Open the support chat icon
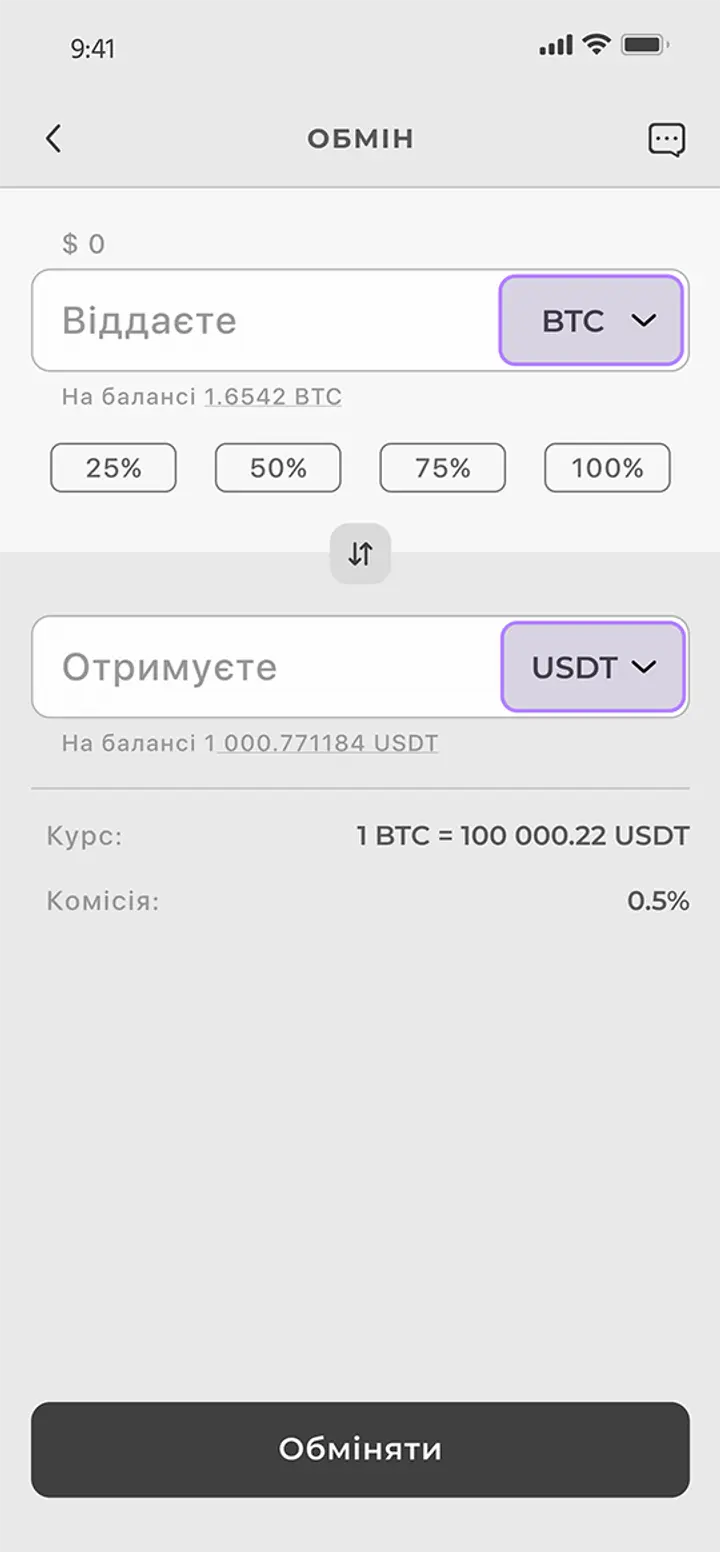The image size is (720, 1552). click(x=666, y=139)
